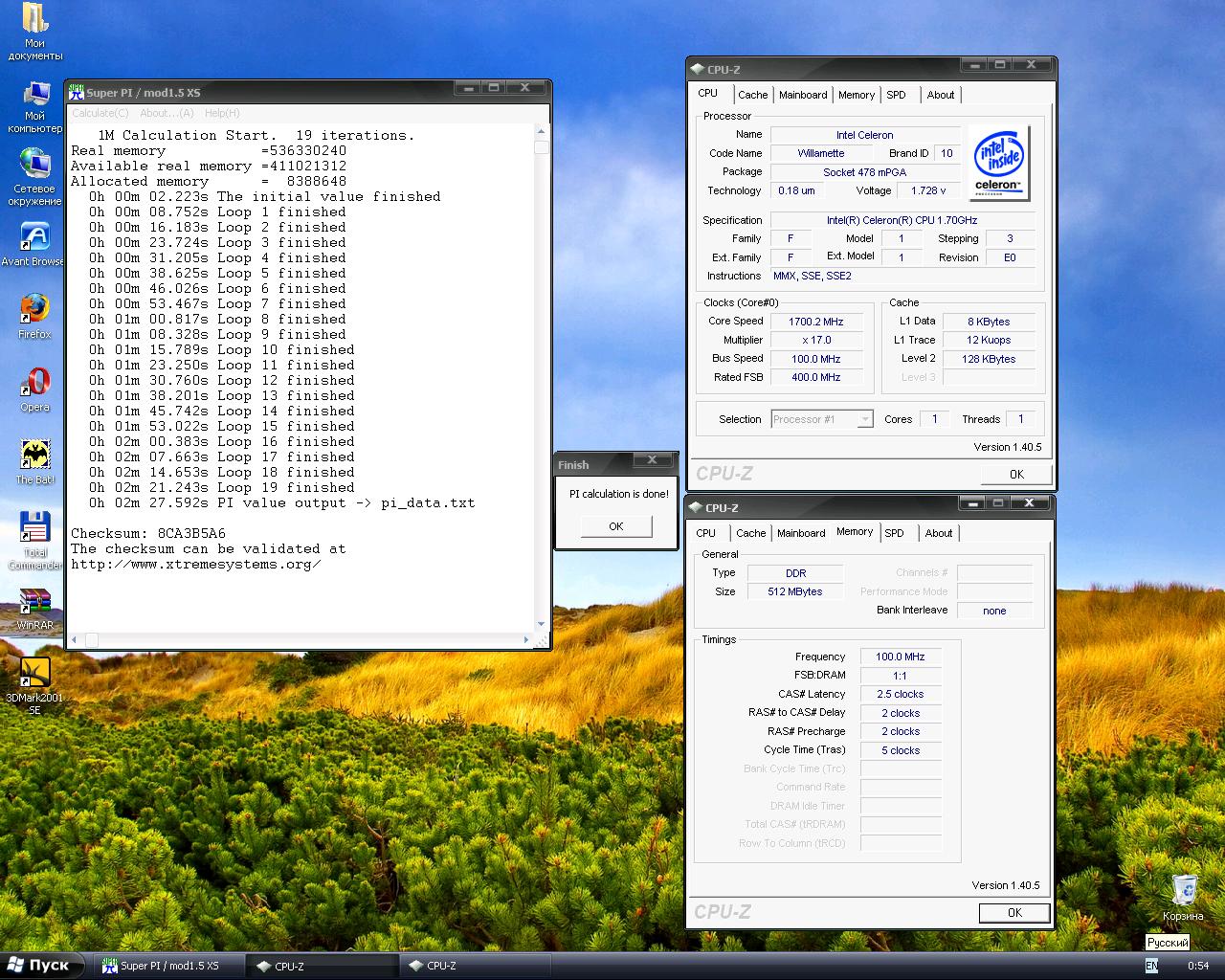Viewport: 1225px width, 980px height.
Task: Select CPU tab in upper CPU-Z
Action: (708, 93)
